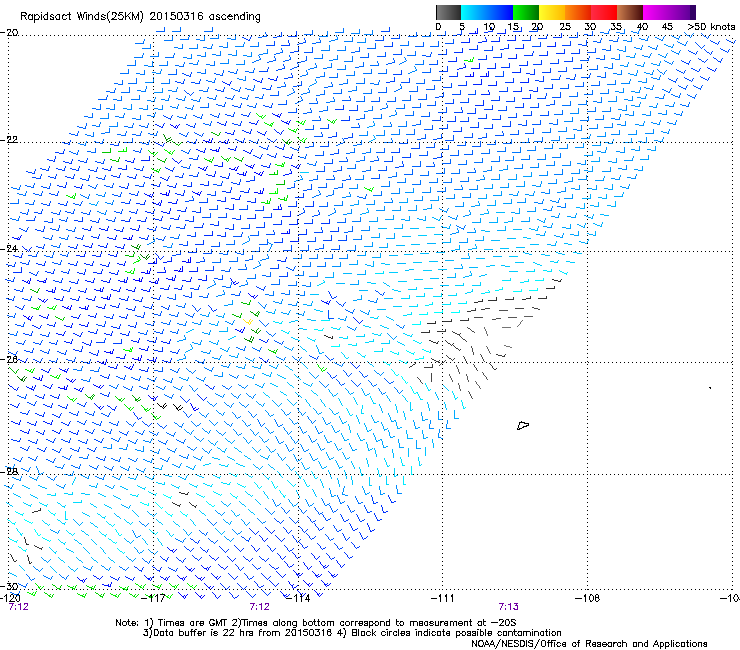This screenshot has width=740, height=650.
Task: Click the '30' label under the color bar
Action: point(590,27)
